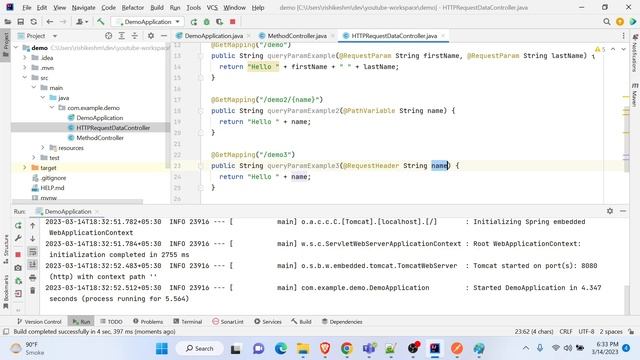640x360 pixels.
Task: Click the Save All toolbar icon
Action: click(20, 22)
